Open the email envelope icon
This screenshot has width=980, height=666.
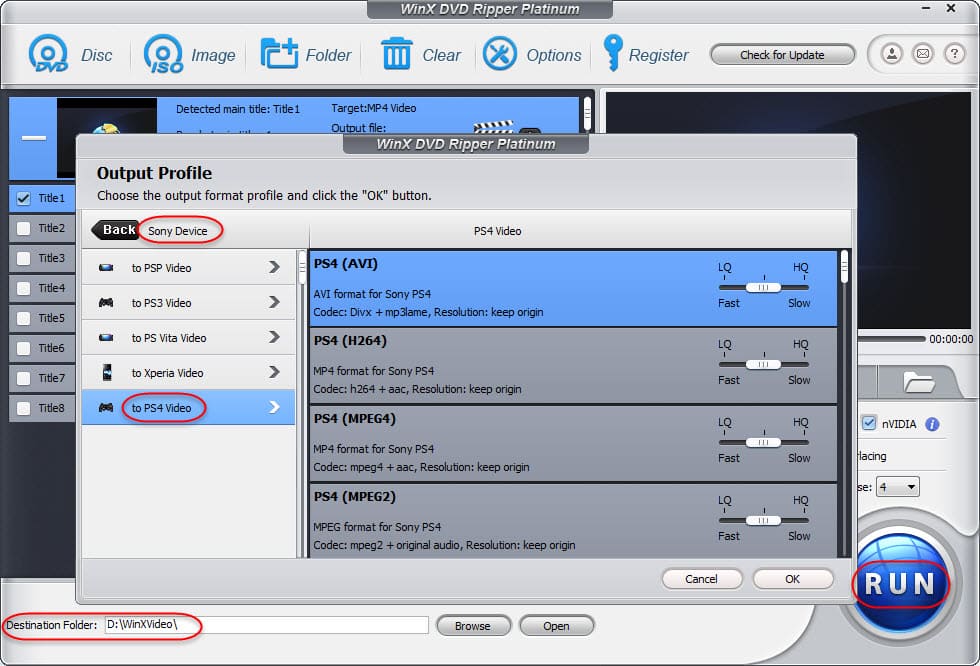[922, 54]
